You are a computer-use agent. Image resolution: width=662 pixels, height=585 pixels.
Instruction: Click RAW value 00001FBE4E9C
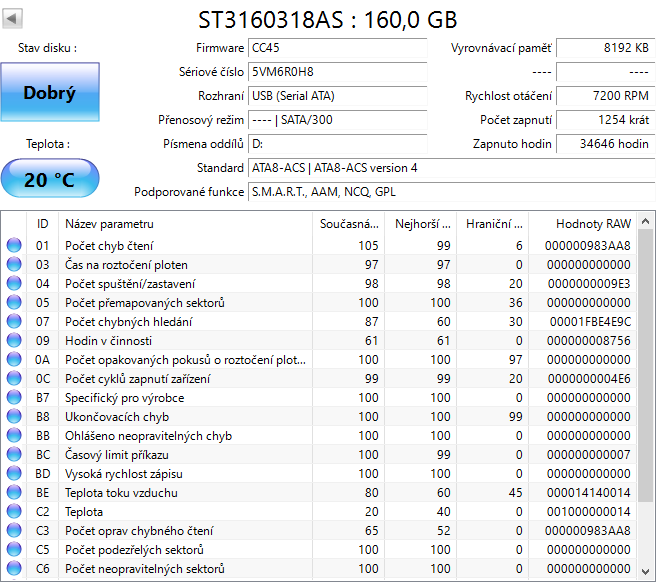click(x=590, y=322)
